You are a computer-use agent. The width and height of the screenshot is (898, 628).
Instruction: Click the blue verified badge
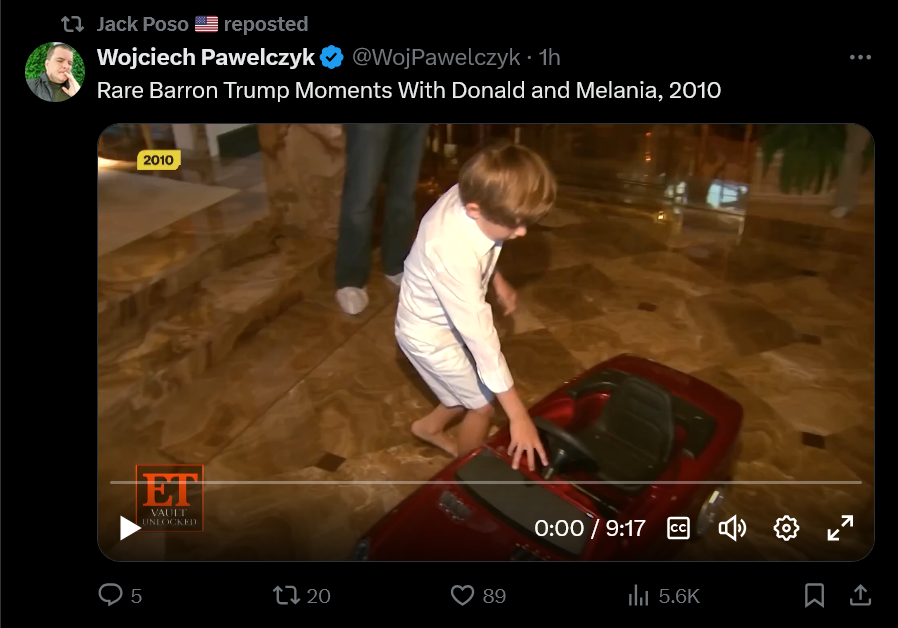(332, 57)
